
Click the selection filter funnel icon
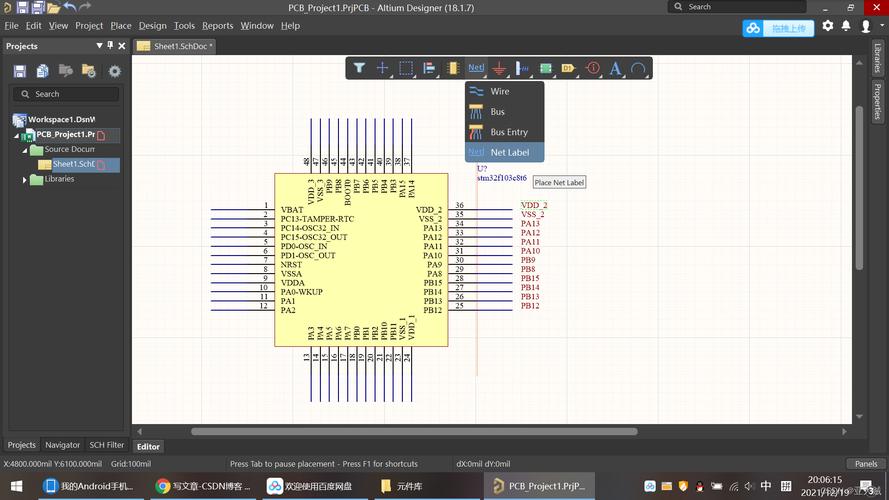pos(359,68)
